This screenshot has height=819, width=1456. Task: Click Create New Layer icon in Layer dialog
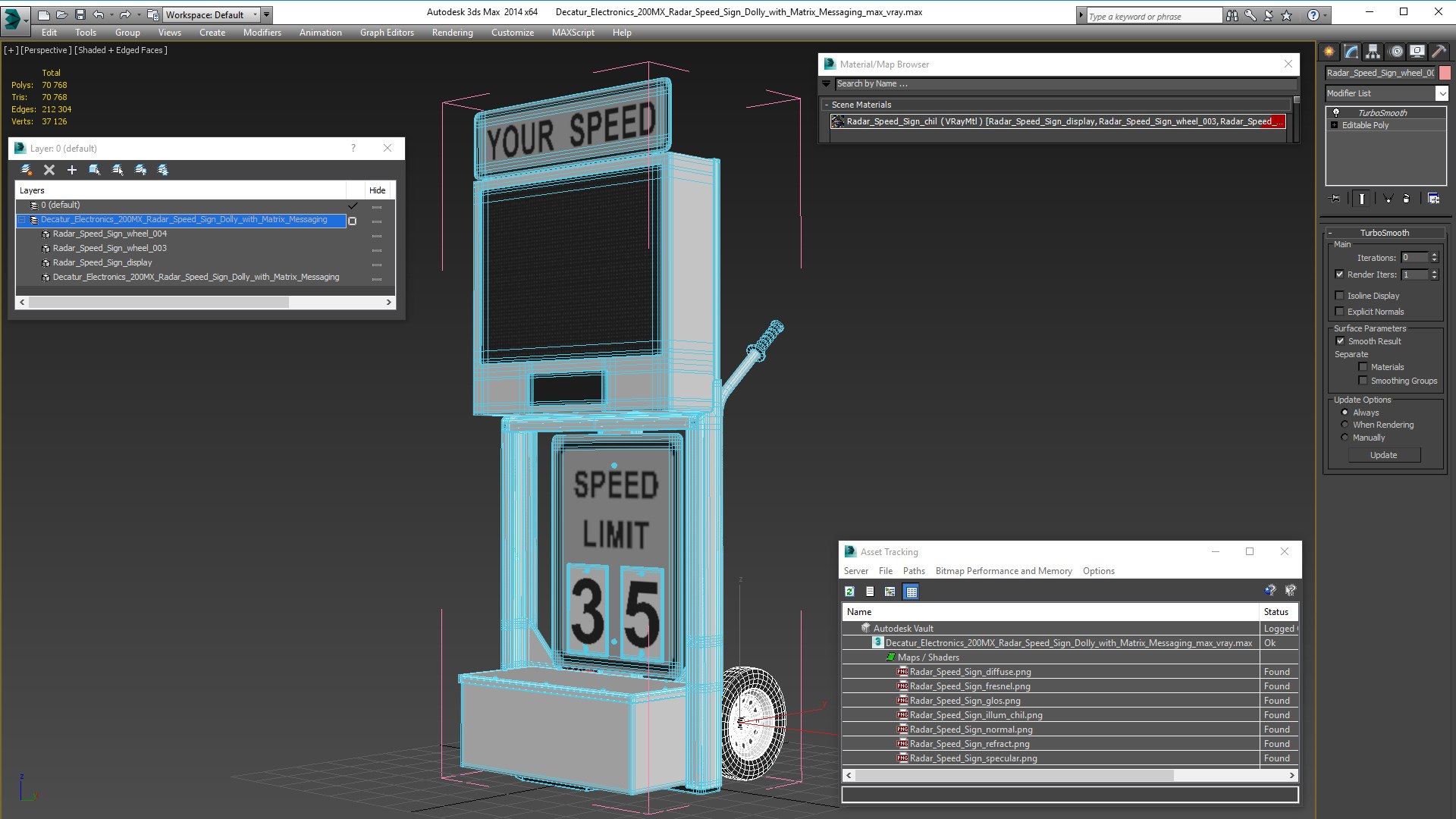[27, 170]
